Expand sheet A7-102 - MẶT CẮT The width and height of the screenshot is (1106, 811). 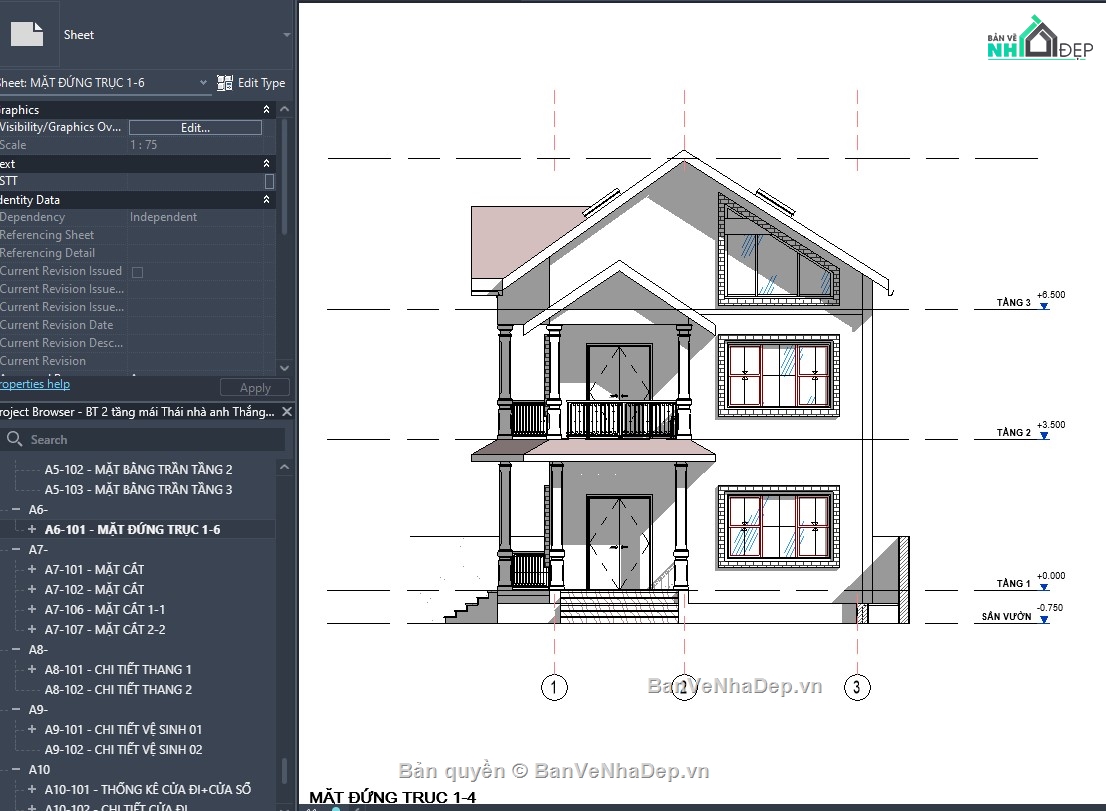[32, 589]
